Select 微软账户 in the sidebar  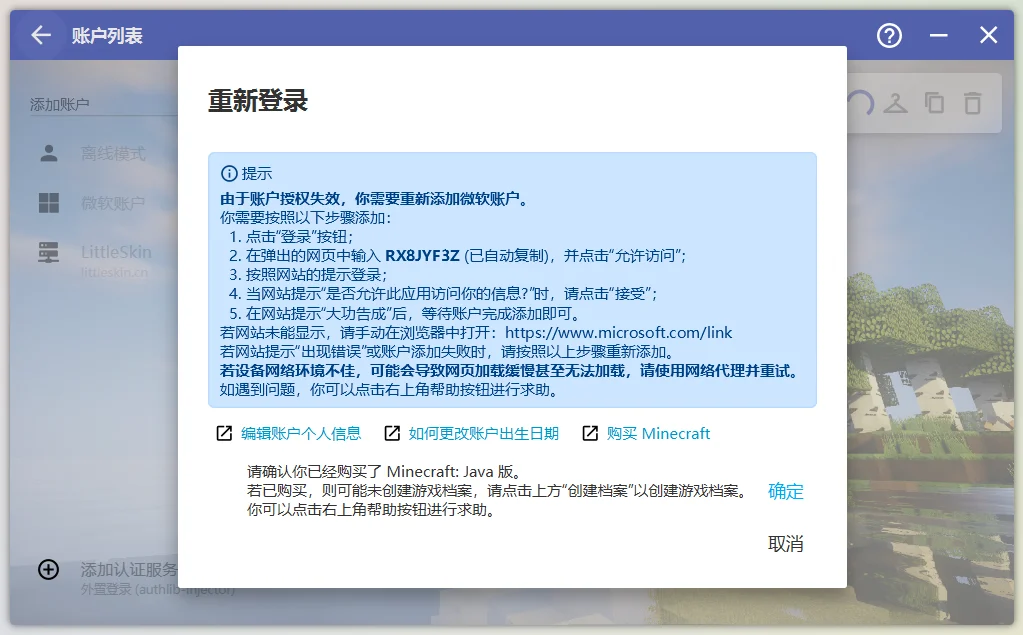[x=112, y=203]
